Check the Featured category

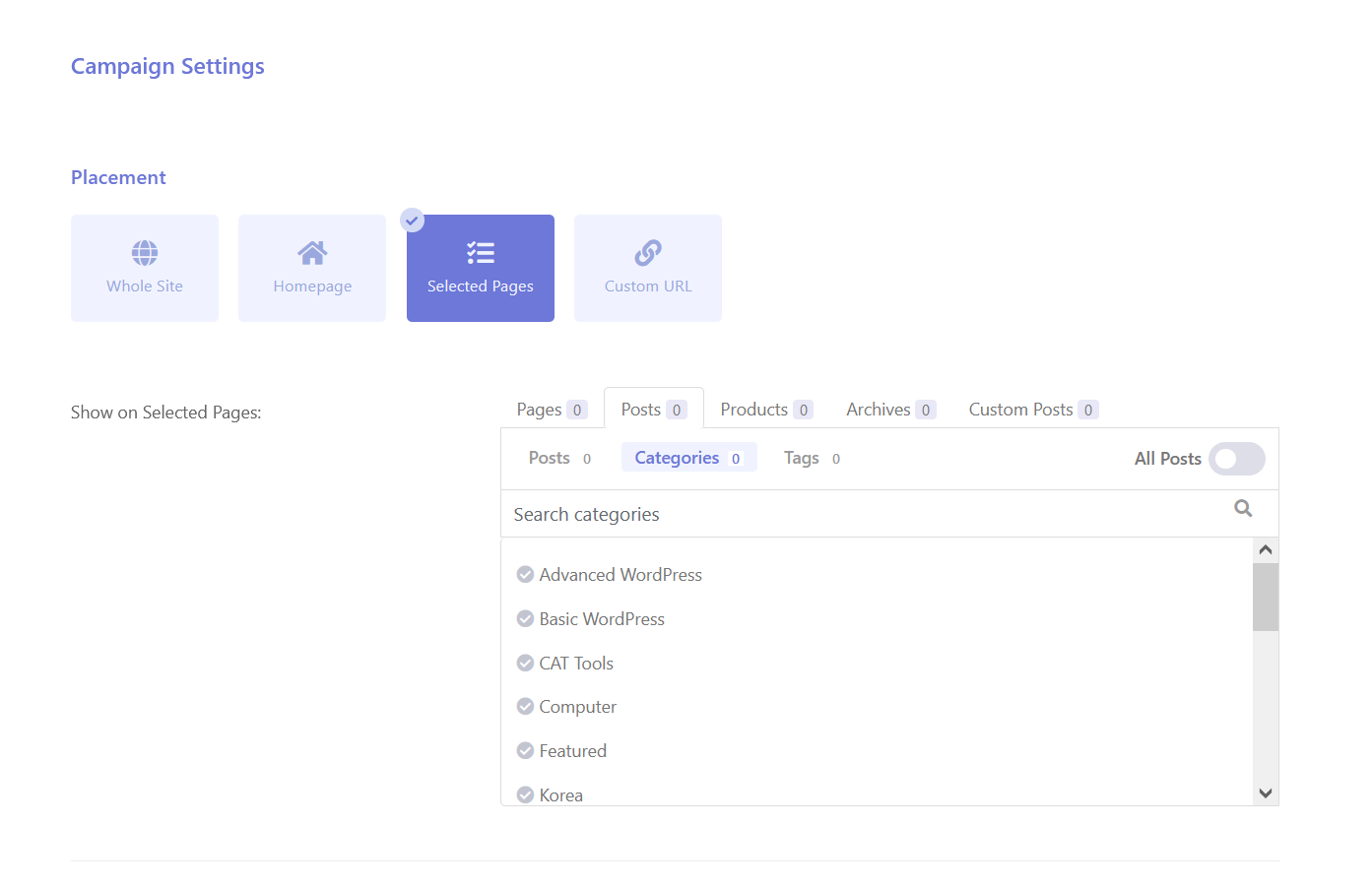click(525, 750)
